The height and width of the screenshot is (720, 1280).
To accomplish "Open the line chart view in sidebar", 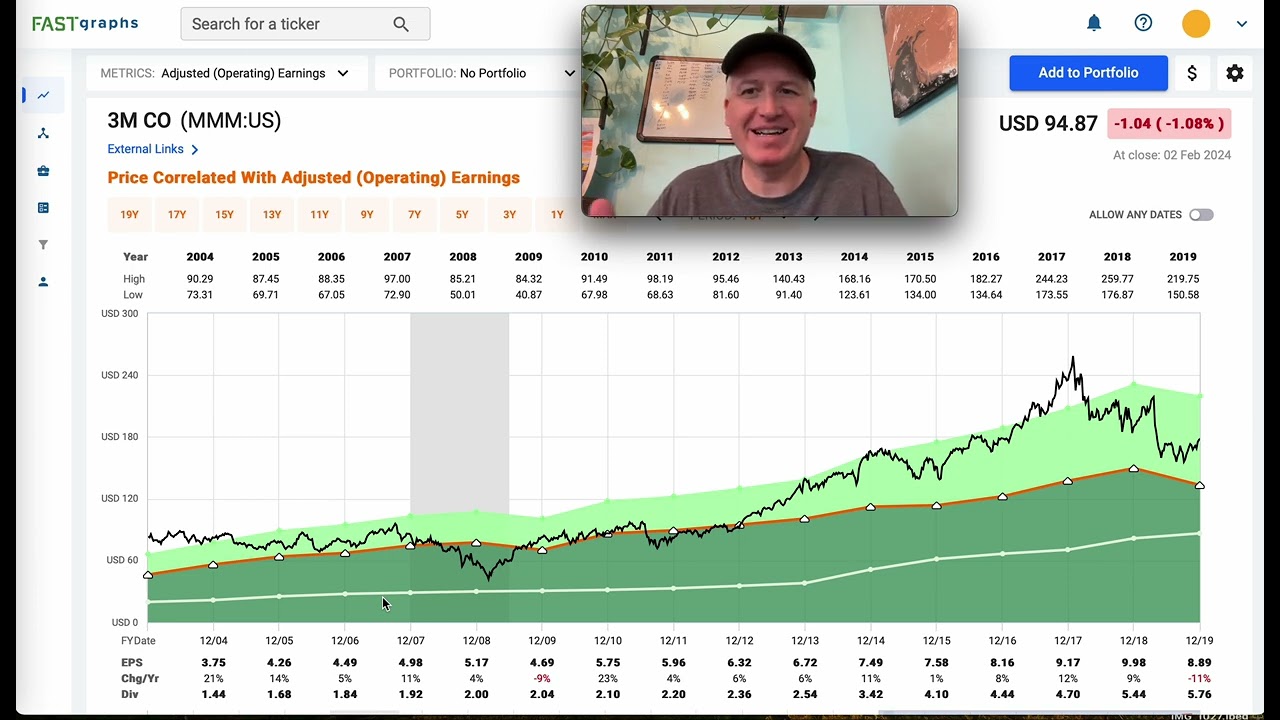I will coord(43,96).
